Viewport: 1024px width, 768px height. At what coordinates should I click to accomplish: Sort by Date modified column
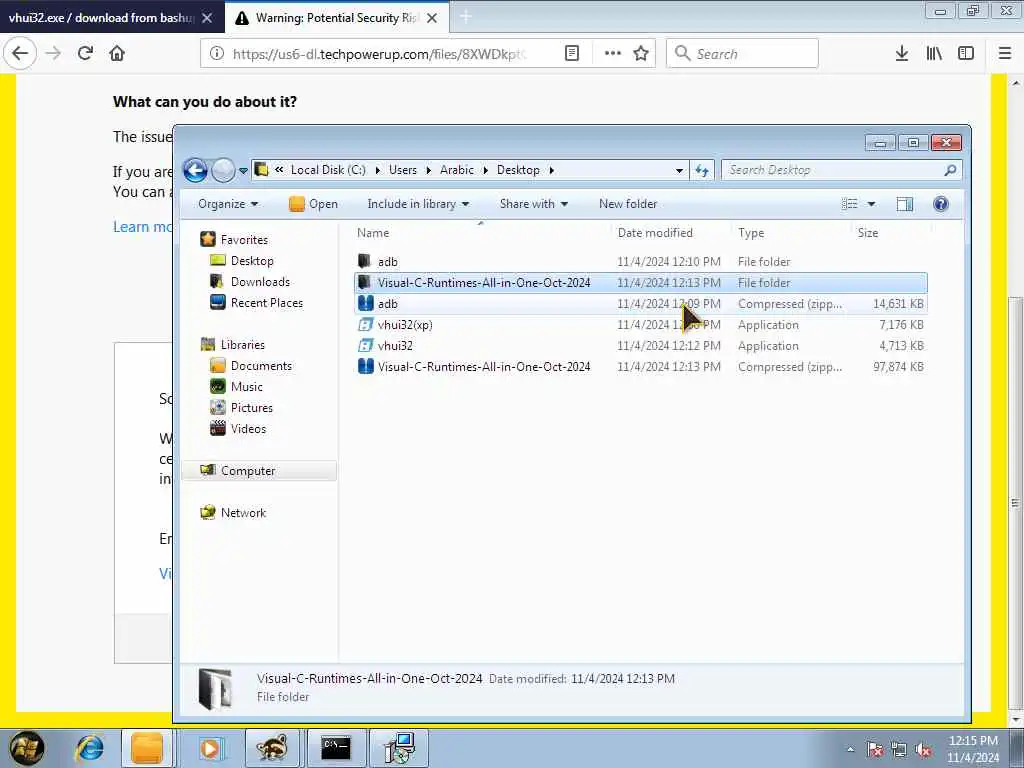pos(672,232)
